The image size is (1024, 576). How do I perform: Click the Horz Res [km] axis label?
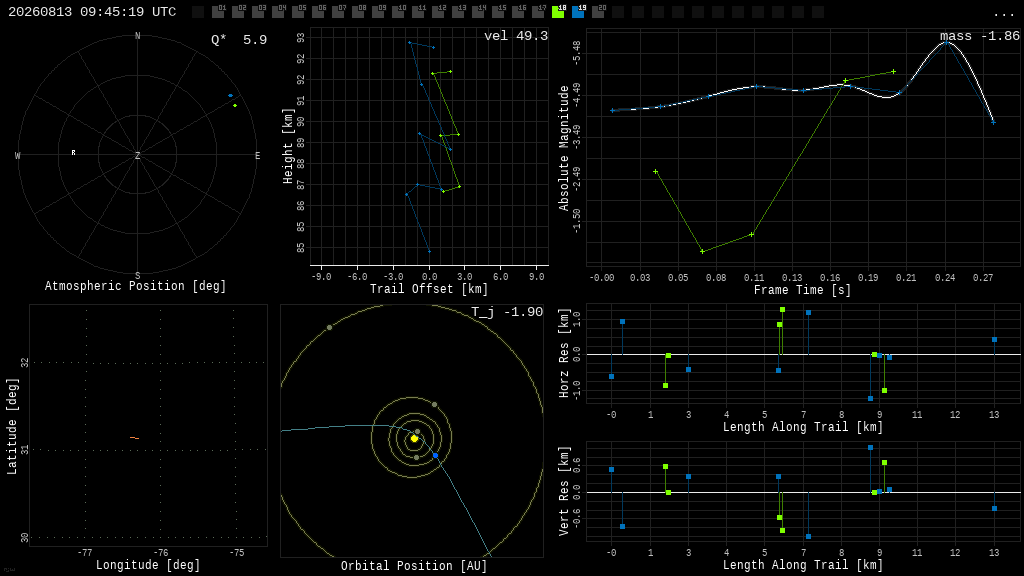pos(564,353)
